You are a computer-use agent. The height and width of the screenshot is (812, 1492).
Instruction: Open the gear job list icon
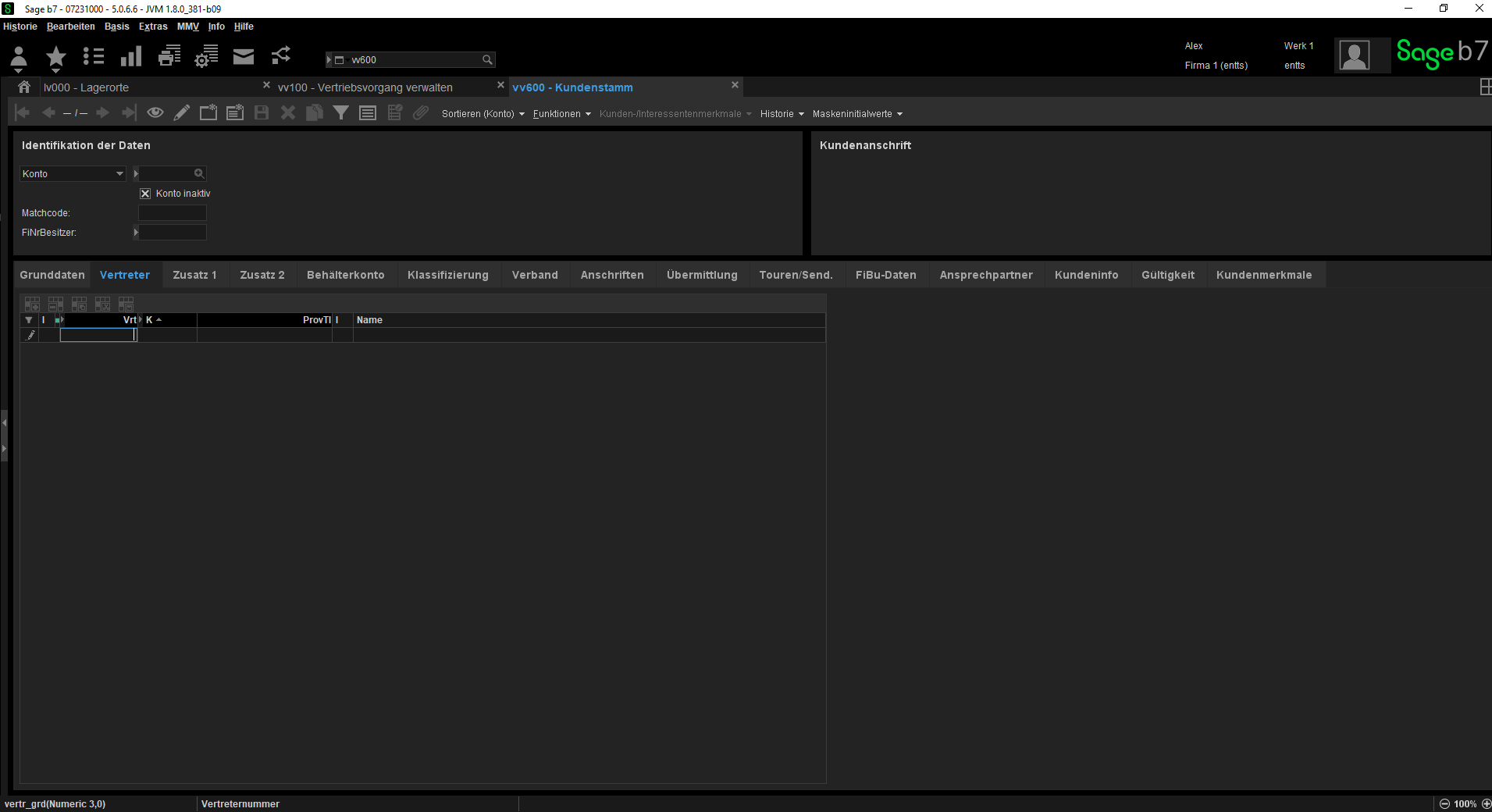pyautogui.click(x=206, y=56)
